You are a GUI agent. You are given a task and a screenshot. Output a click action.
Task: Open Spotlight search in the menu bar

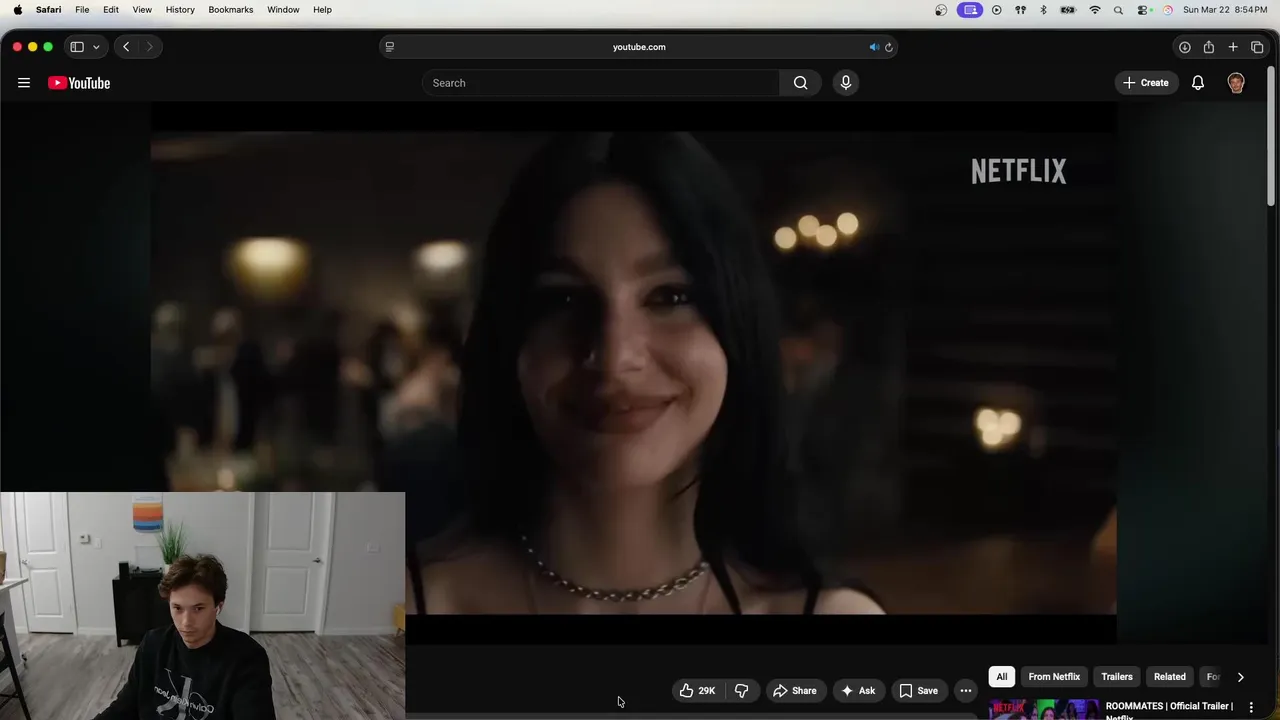[1119, 10]
